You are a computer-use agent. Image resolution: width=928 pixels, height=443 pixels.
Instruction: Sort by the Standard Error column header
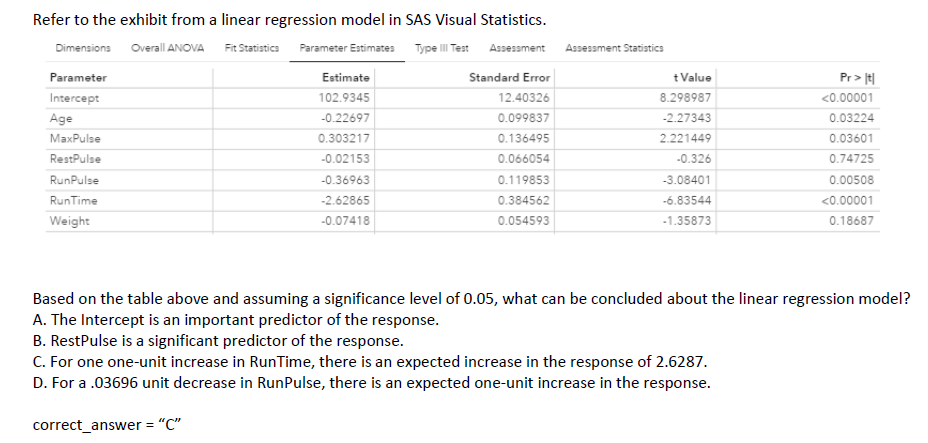pos(517,78)
